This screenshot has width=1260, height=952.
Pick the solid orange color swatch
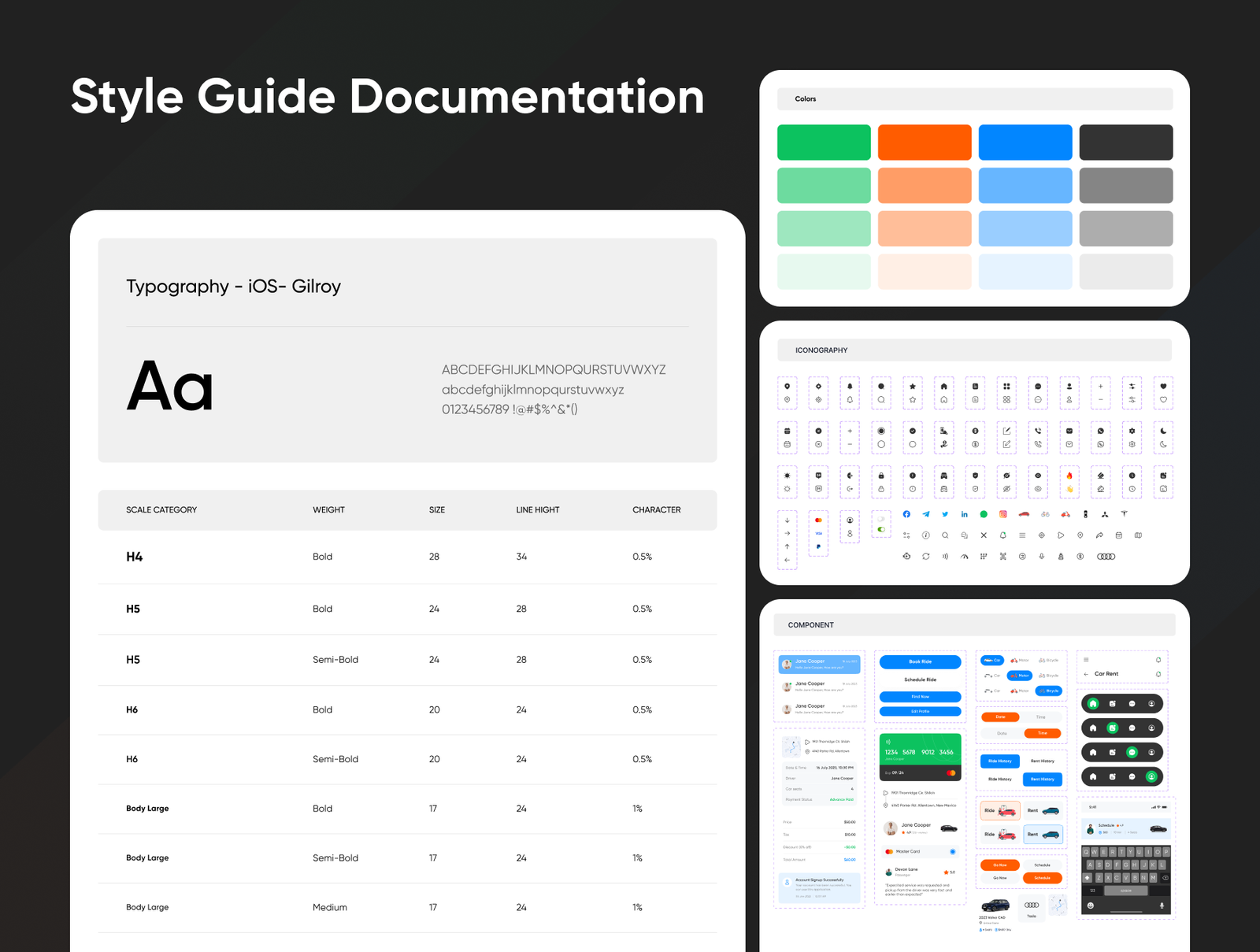925,143
